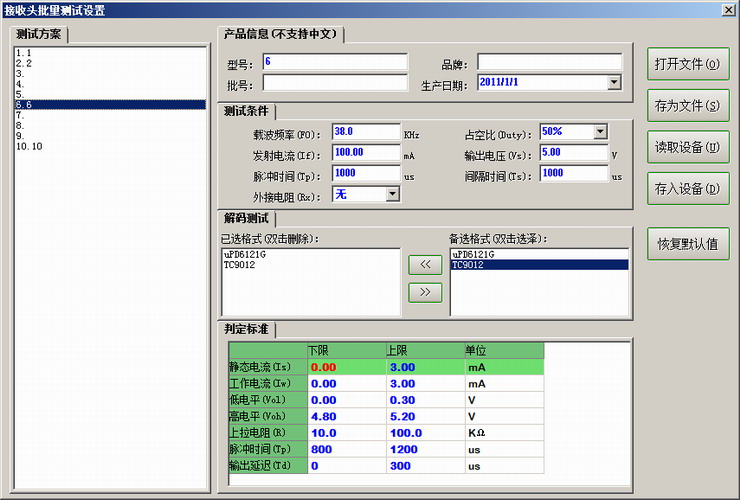Viewport: 740px width, 500px height.
Task: Click the 品牌 input field
Action: [x=549, y=62]
